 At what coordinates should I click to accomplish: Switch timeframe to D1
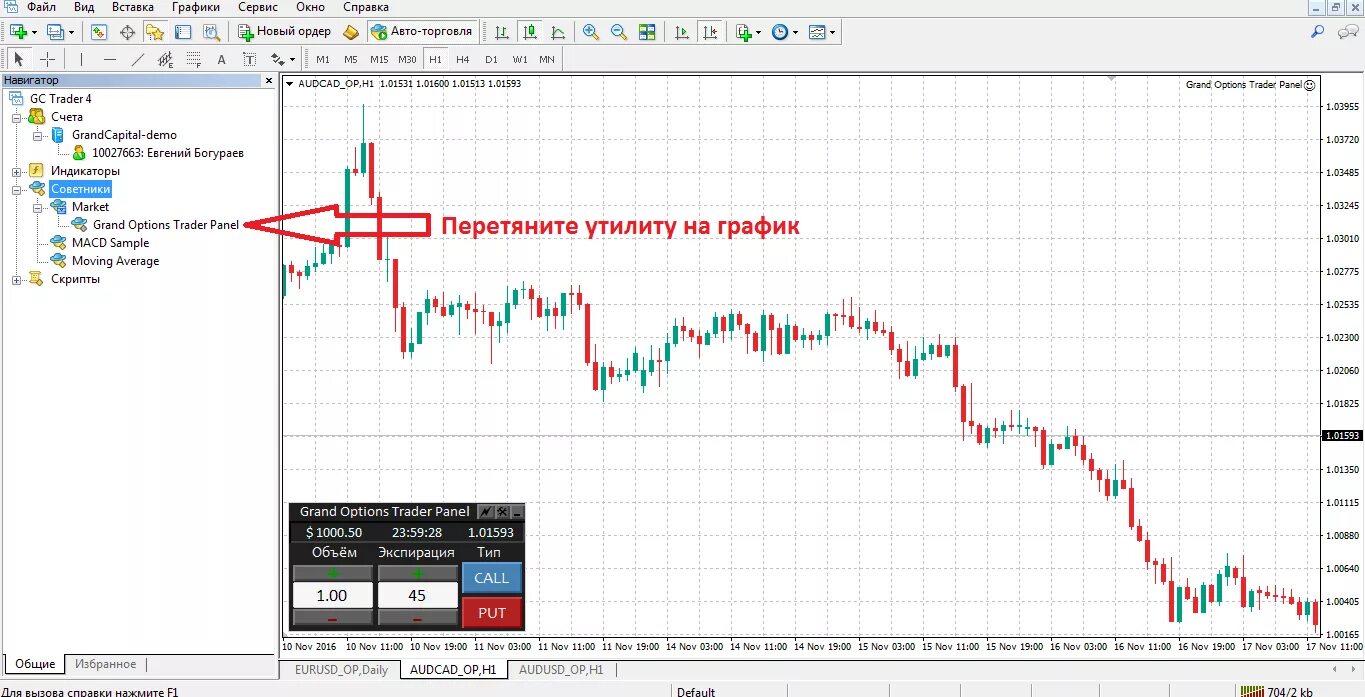[490, 59]
